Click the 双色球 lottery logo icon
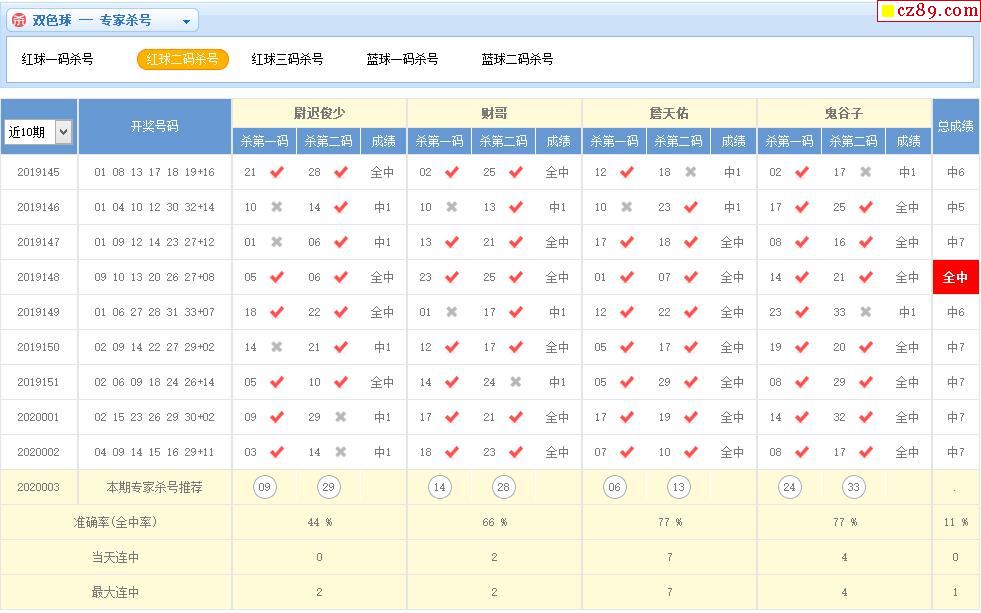 tap(19, 20)
